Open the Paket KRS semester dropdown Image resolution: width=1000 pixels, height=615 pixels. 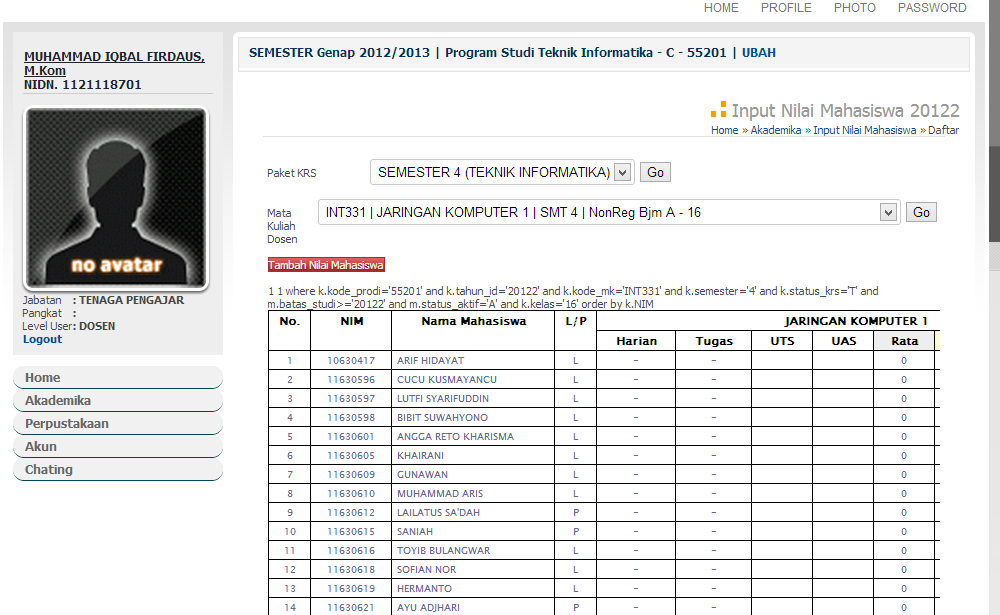(x=501, y=172)
